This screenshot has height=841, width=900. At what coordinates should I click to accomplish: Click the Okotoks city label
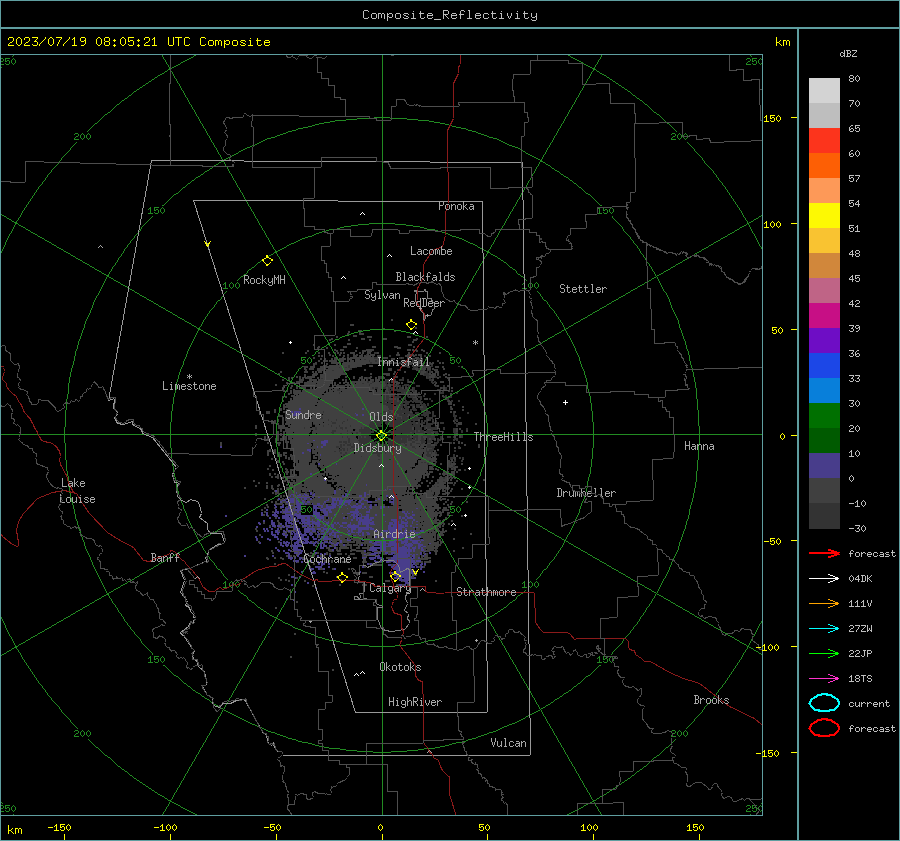point(400,667)
